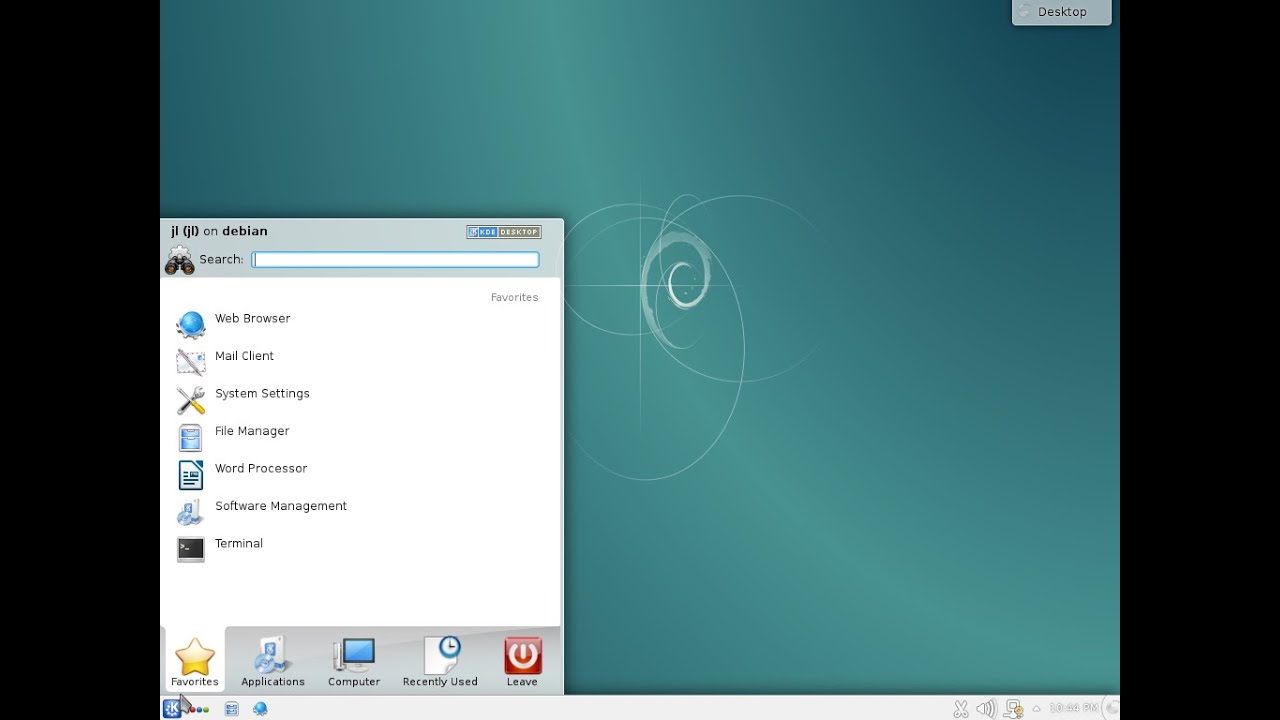The image size is (1280, 720).
Task: Open the Leave tab
Action: [x=522, y=662]
